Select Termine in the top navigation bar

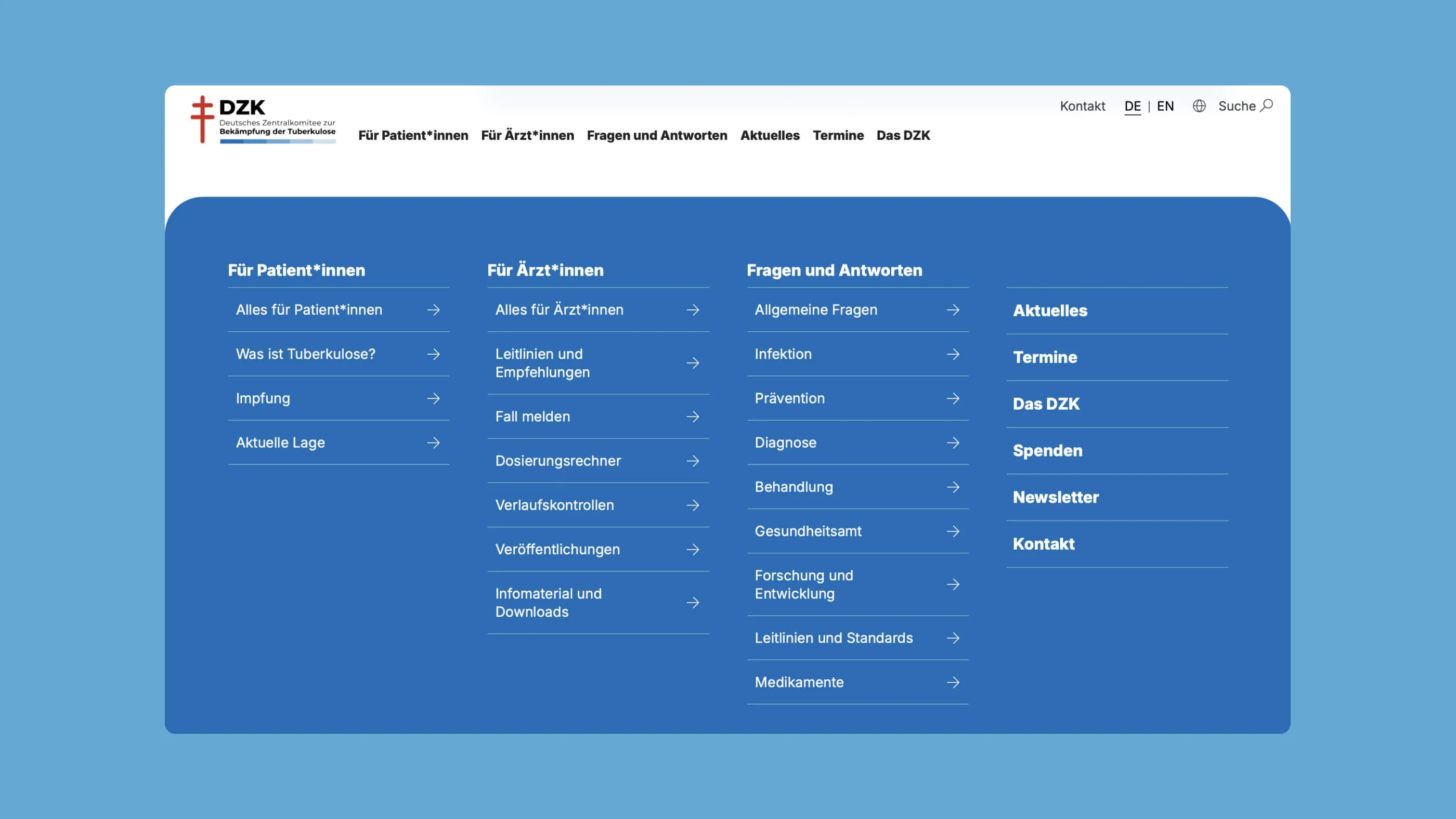pyautogui.click(x=838, y=136)
